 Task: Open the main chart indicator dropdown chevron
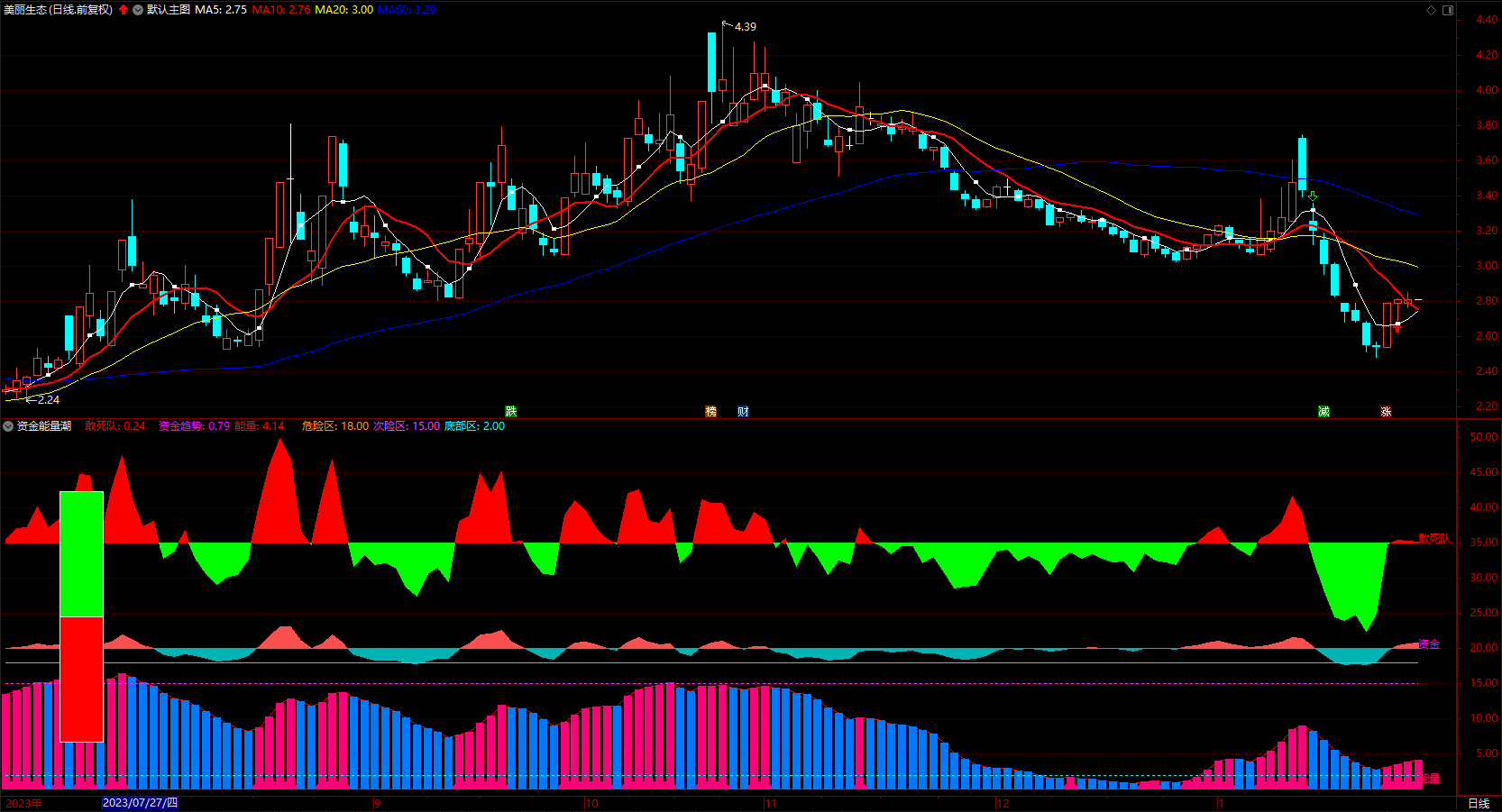tap(138, 10)
